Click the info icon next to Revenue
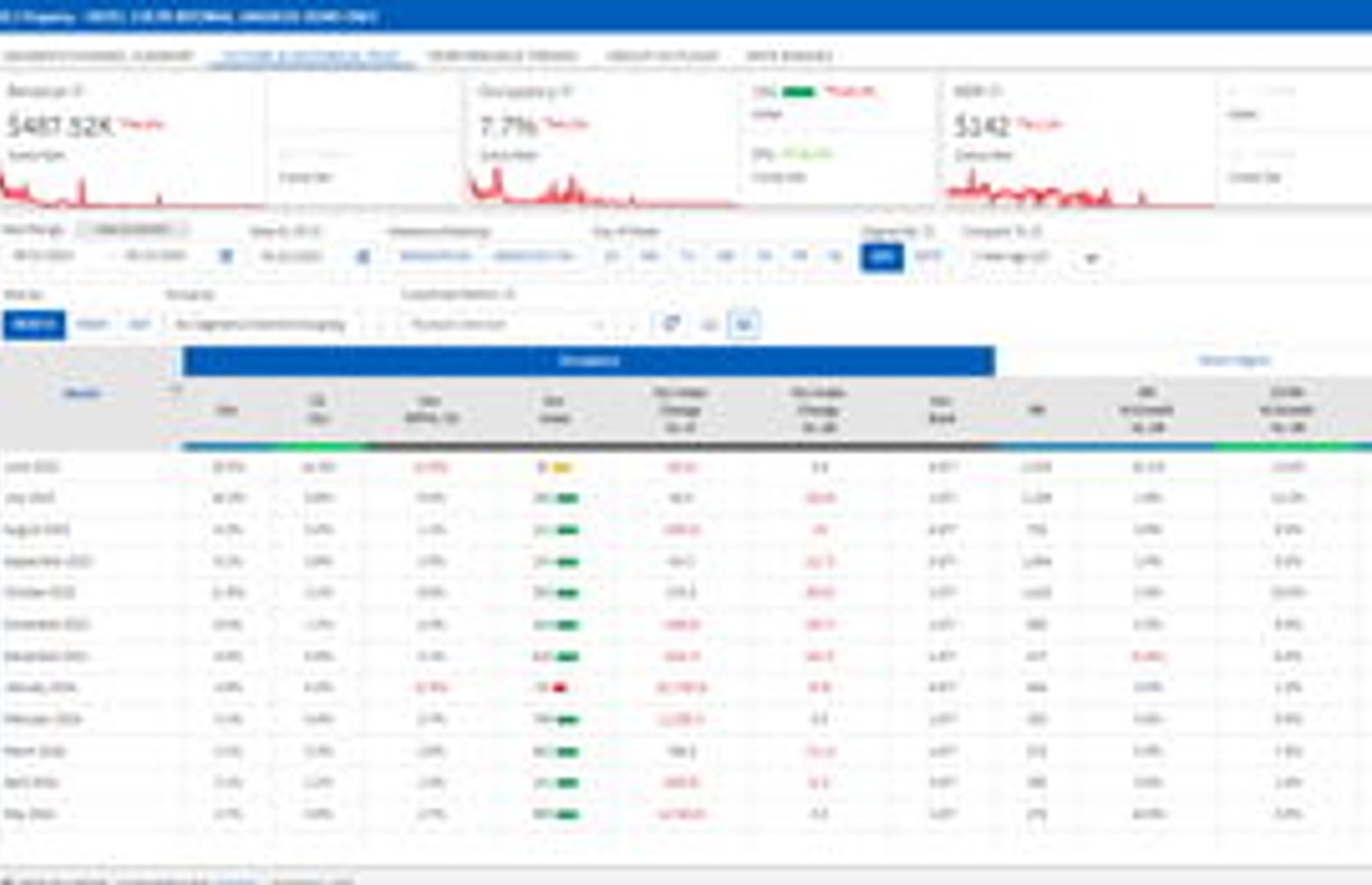Image resolution: width=1372 pixels, height=885 pixels. (x=78, y=91)
